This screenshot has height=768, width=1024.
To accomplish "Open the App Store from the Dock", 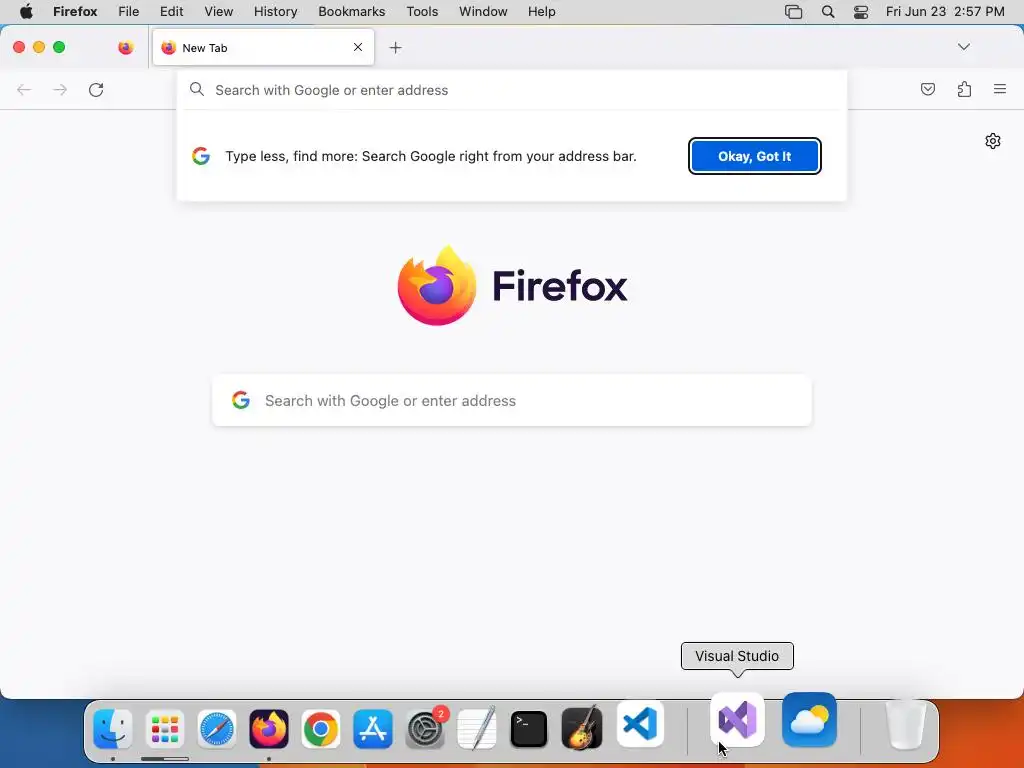I will (x=373, y=729).
